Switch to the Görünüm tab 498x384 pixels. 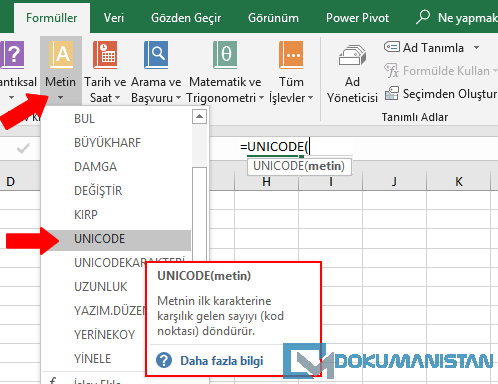pos(273,18)
